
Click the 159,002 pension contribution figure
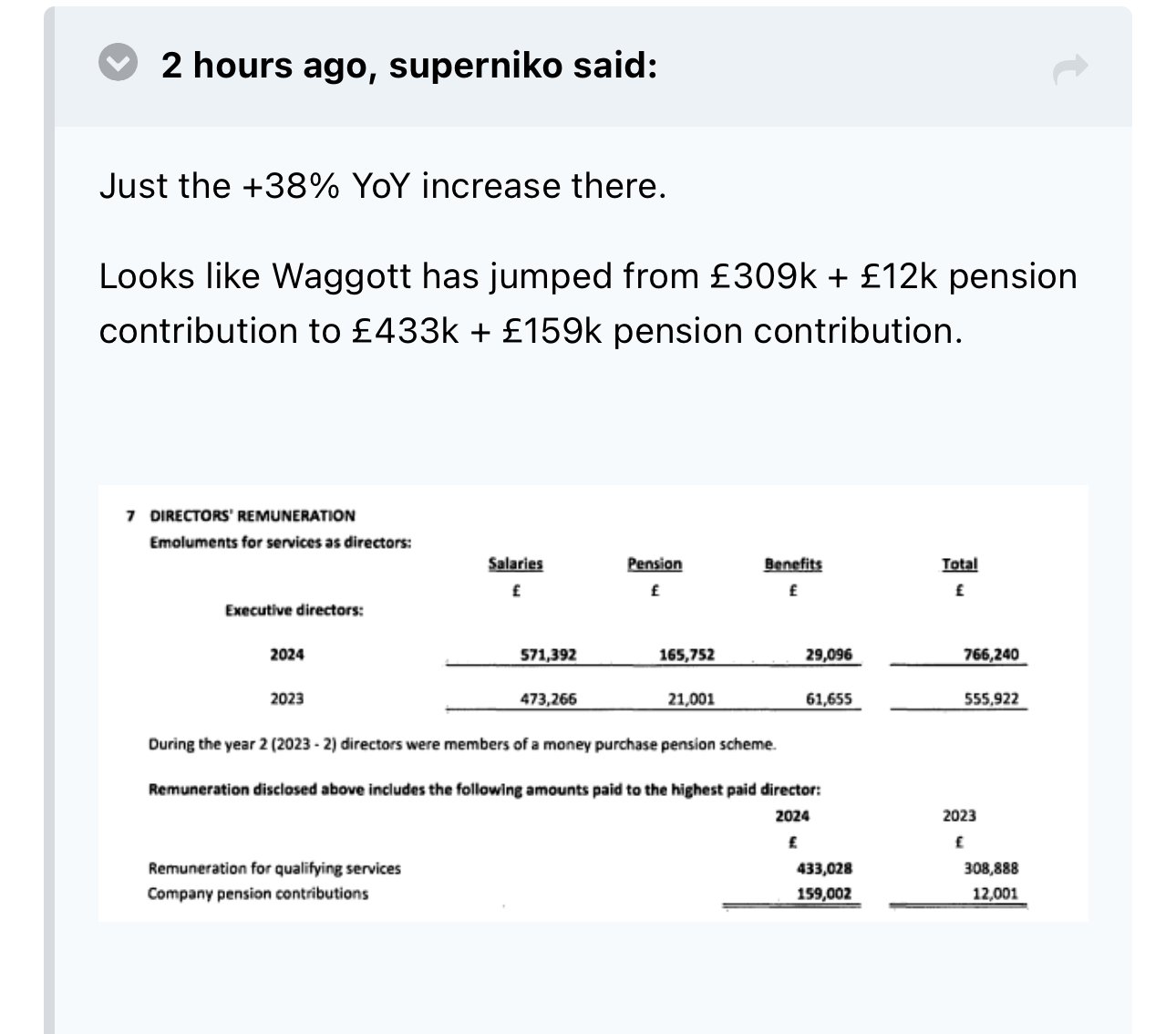point(824,894)
